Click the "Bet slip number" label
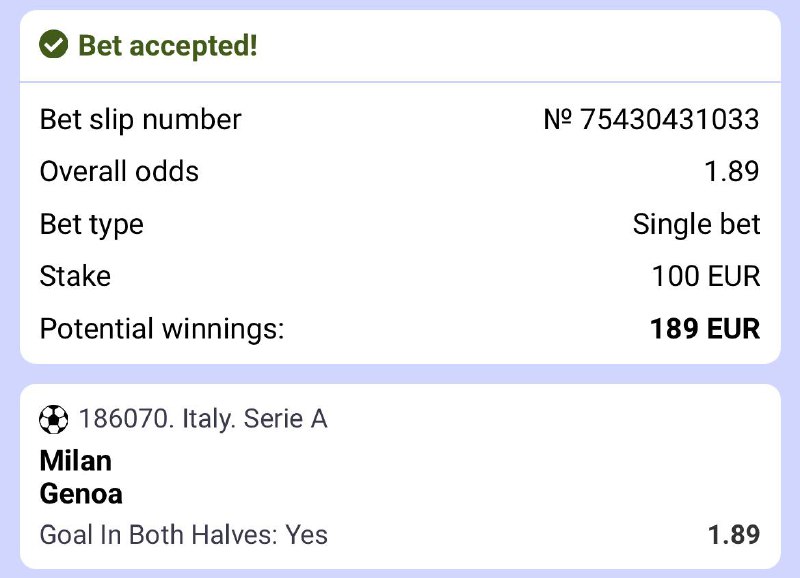The height and width of the screenshot is (578, 800). (x=140, y=120)
